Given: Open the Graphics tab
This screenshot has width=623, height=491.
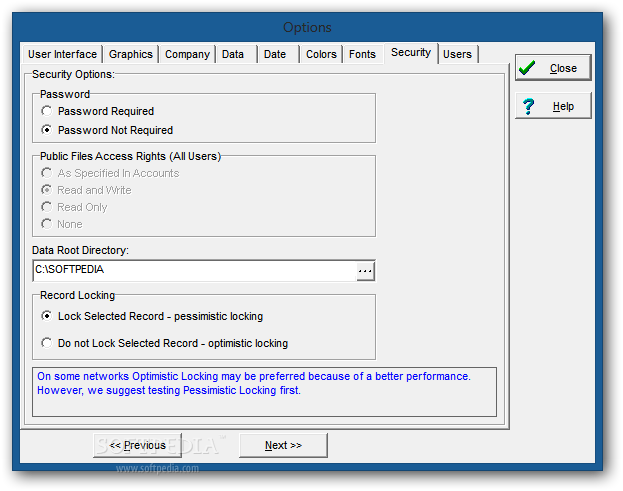Looking at the screenshot, I should point(131,54).
